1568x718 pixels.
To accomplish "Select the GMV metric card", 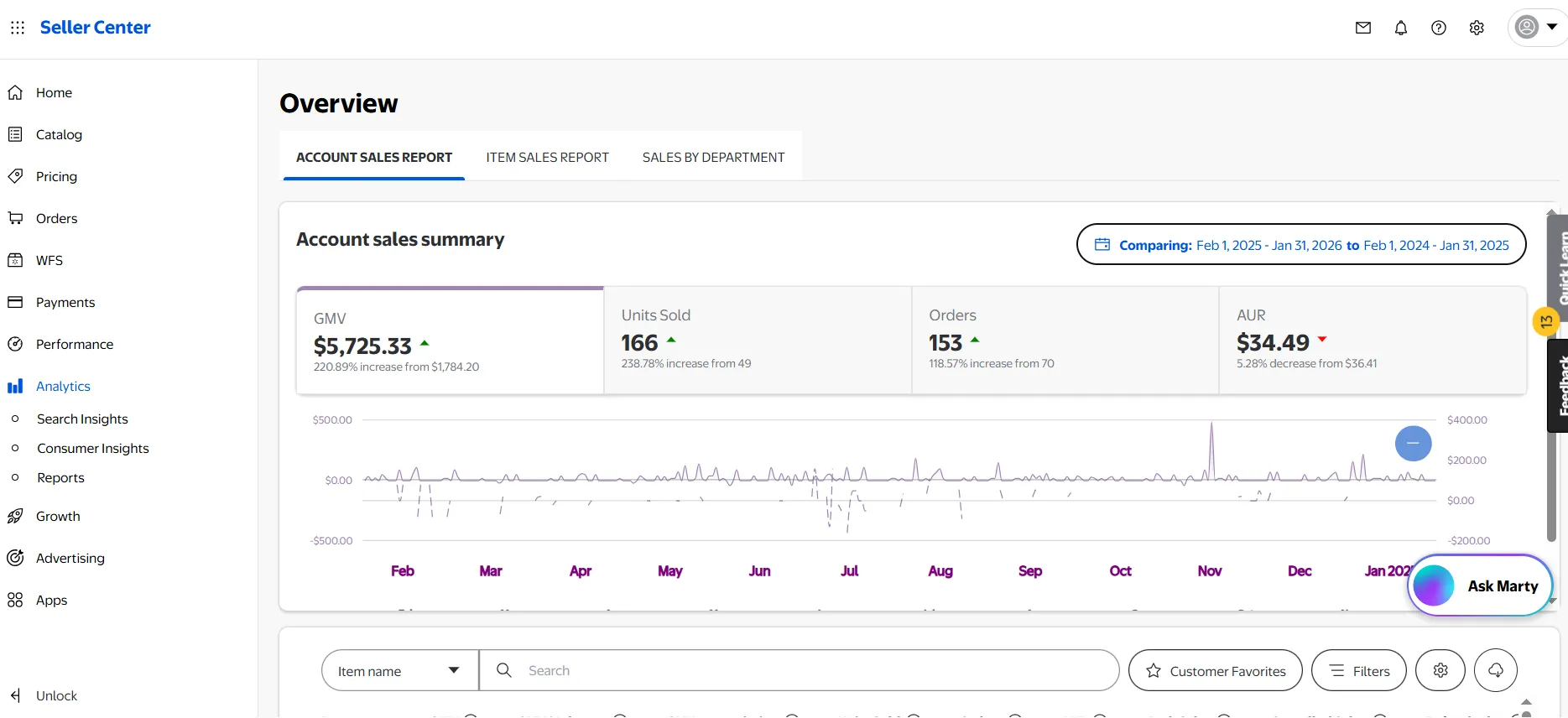I will point(450,341).
